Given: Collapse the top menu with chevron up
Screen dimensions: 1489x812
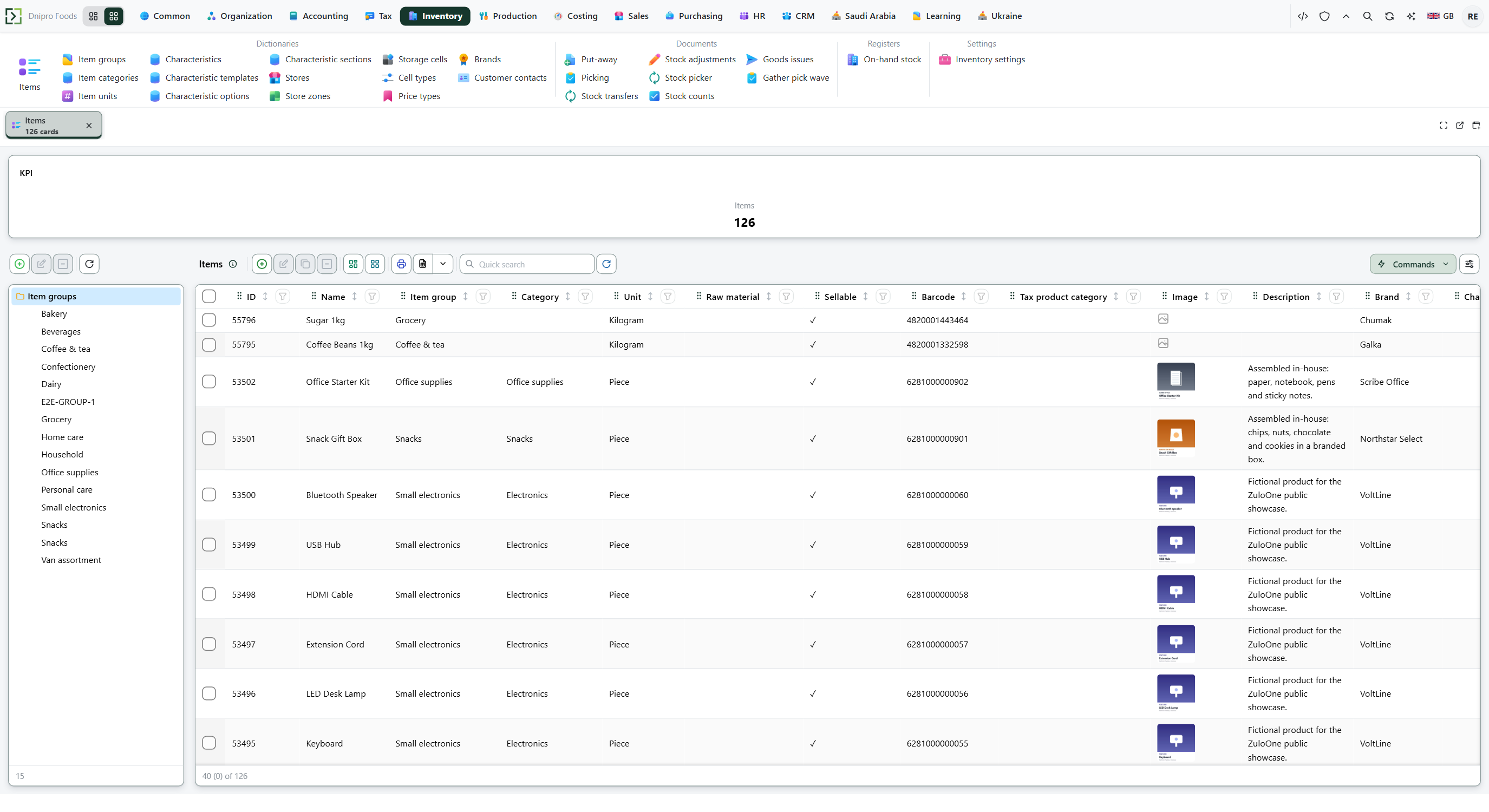Looking at the screenshot, I should click(1346, 16).
